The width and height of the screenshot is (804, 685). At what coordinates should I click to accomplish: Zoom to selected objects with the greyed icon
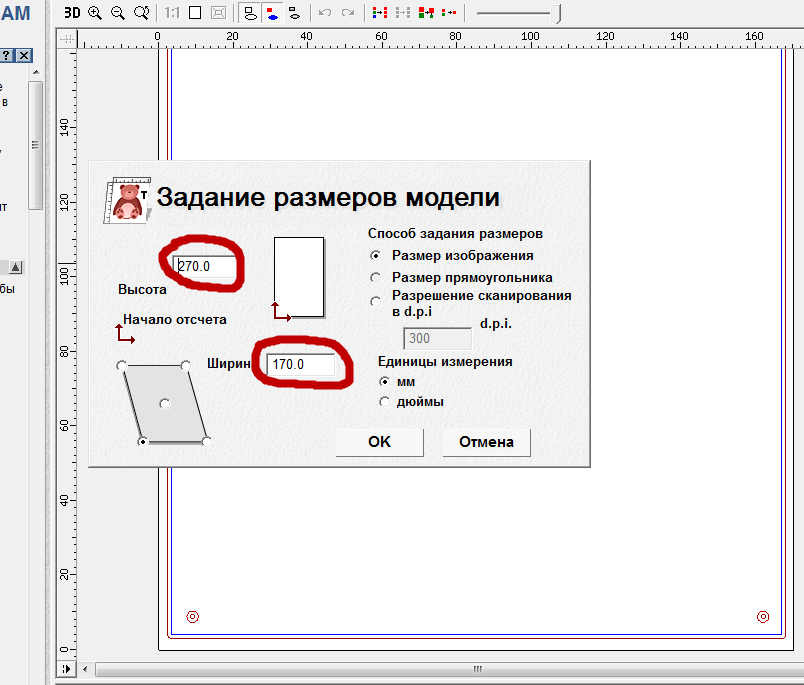pos(218,12)
